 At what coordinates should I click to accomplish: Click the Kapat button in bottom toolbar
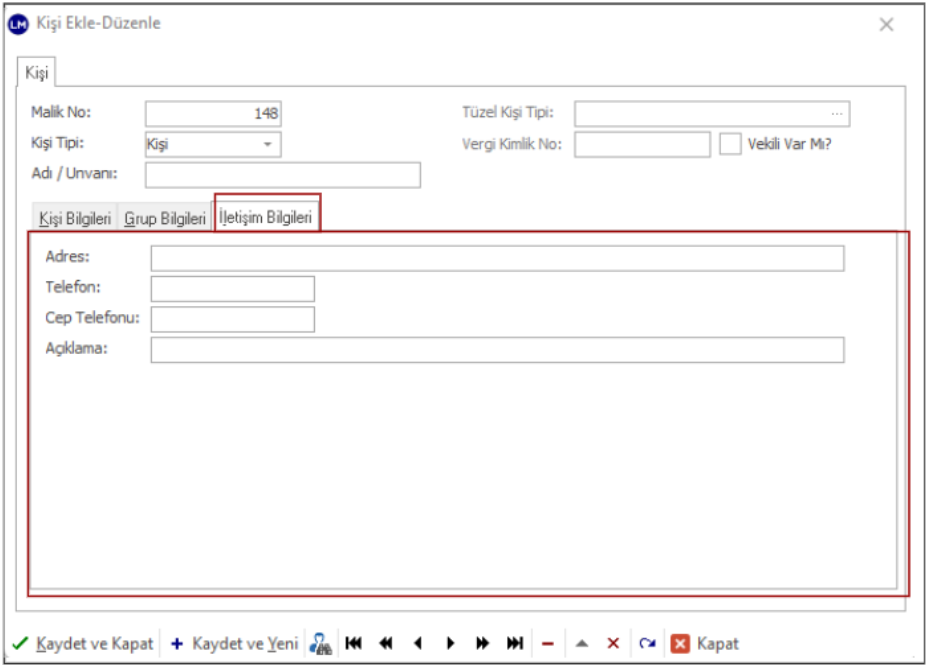706,643
